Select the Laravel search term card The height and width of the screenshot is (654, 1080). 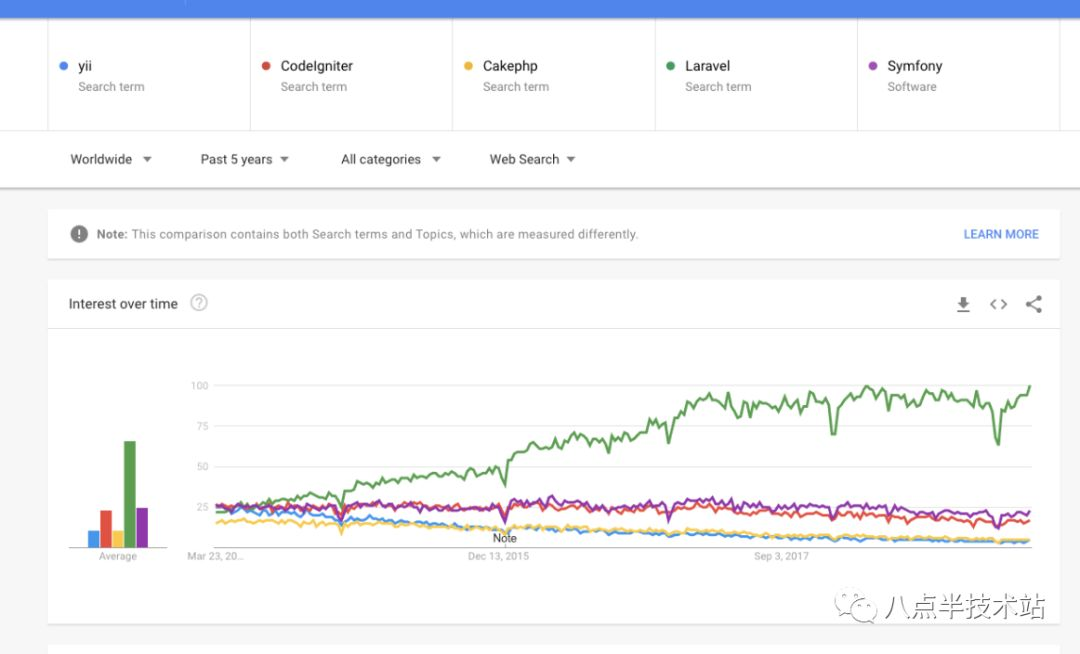(755, 75)
